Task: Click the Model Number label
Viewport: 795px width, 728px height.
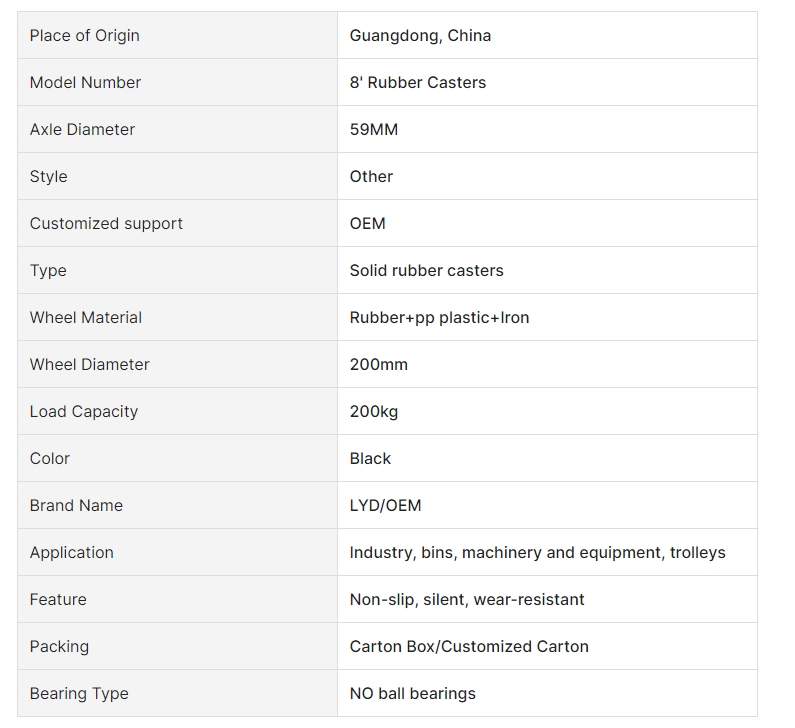Action: pyautogui.click(x=85, y=82)
